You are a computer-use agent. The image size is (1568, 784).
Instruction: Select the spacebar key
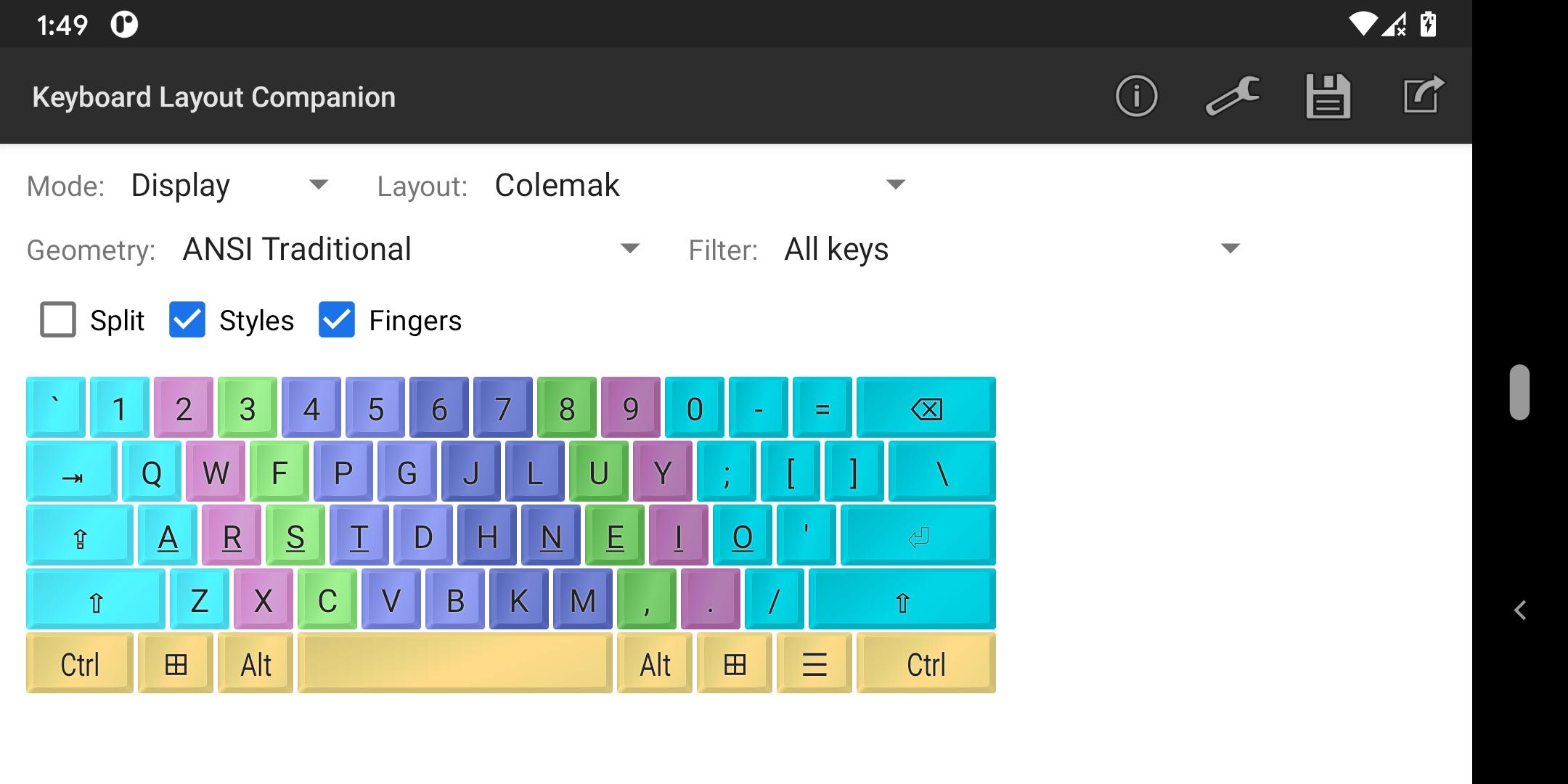454,662
